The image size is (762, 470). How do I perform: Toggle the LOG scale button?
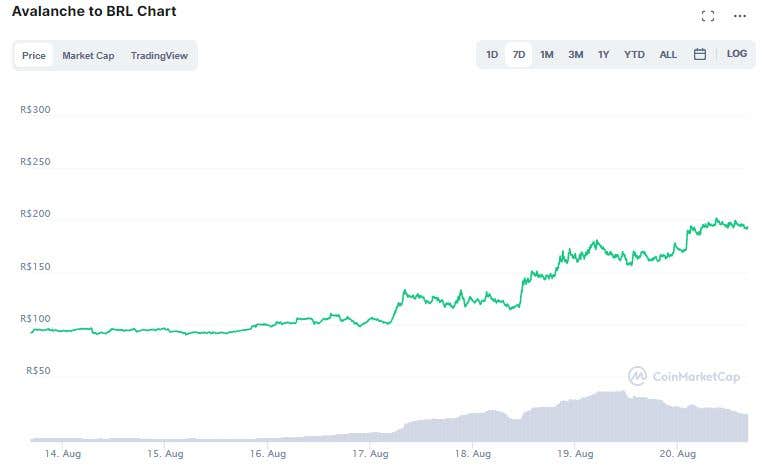tap(737, 54)
